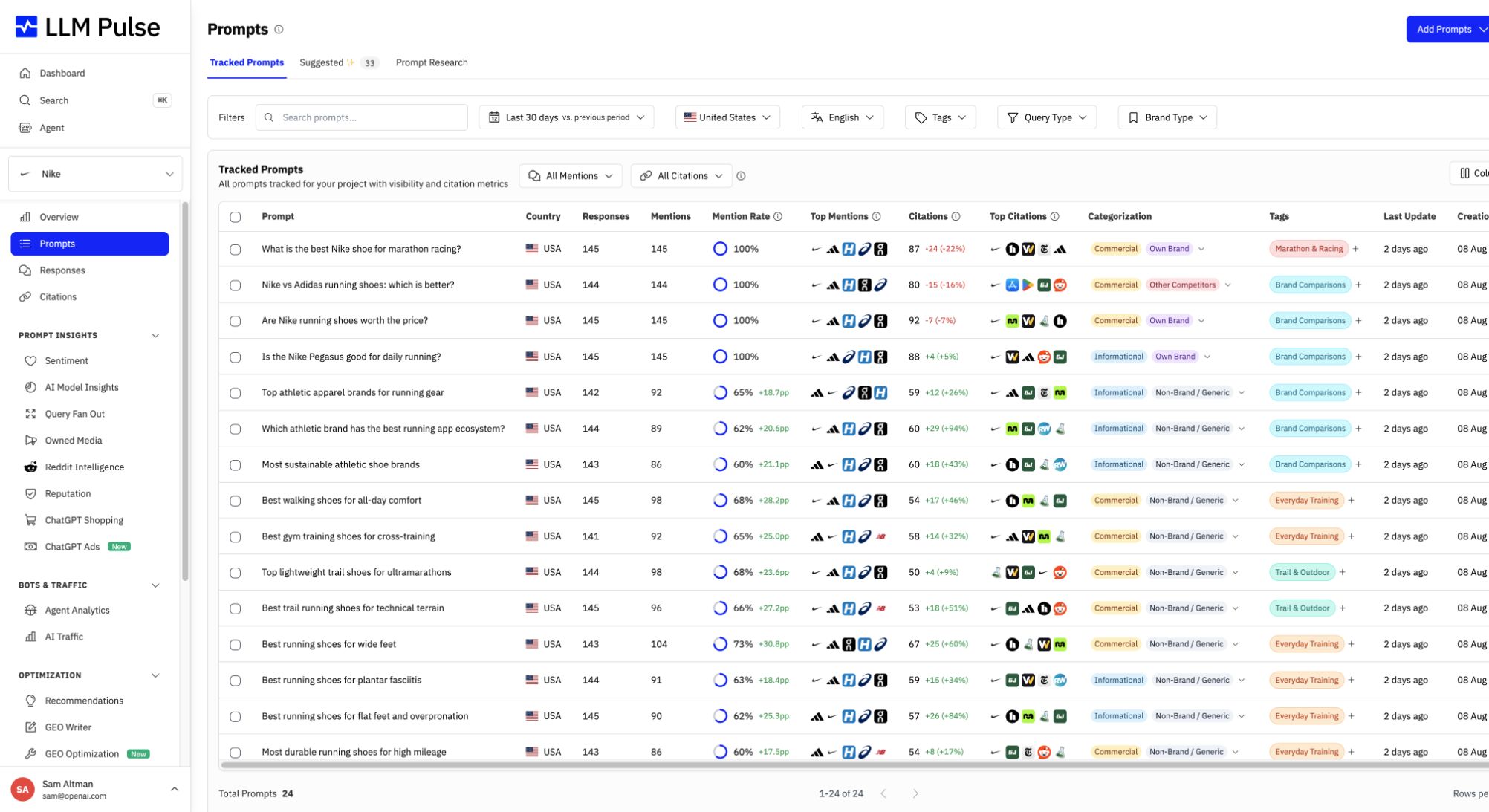Screen dimensions: 1489x812
Task: Open the United States country filter
Action: coord(727,117)
